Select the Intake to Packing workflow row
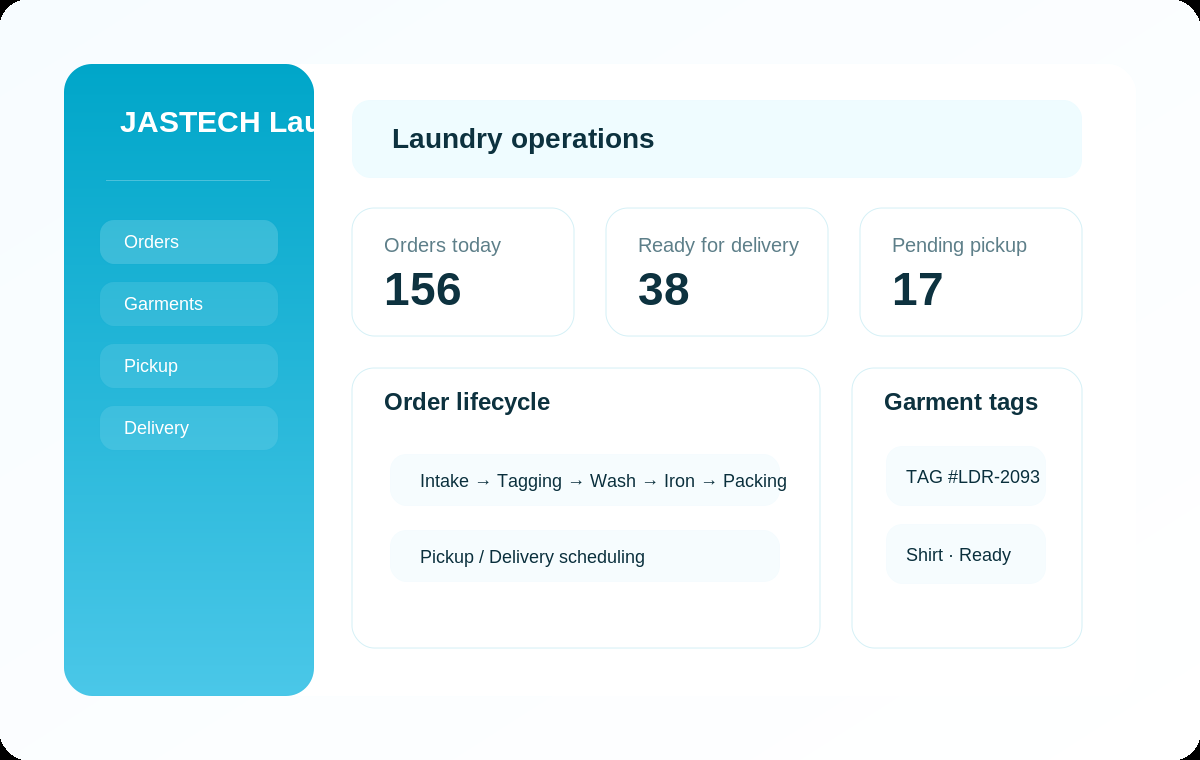Image resolution: width=1200 pixels, height=760 pixels. coord(585,480)
